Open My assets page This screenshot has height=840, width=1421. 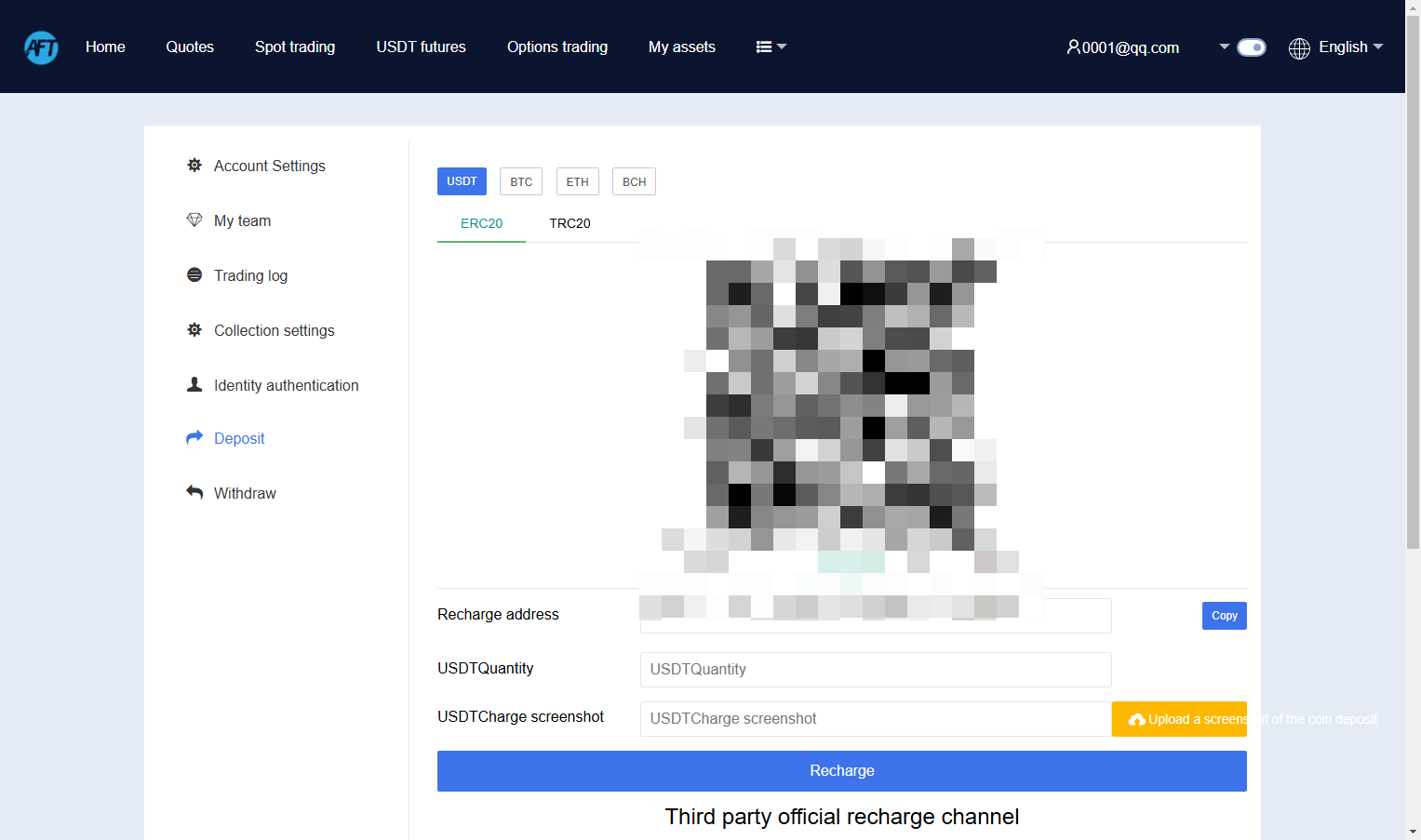(x=682, y=47)
